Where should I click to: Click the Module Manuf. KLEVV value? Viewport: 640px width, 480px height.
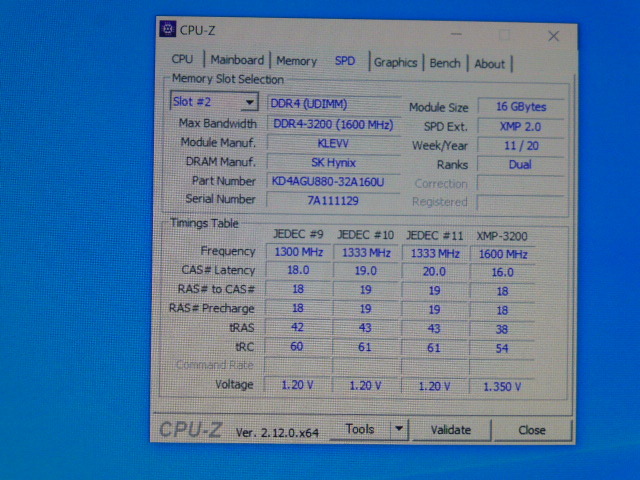pyautogui.click(x=334, y=143)
